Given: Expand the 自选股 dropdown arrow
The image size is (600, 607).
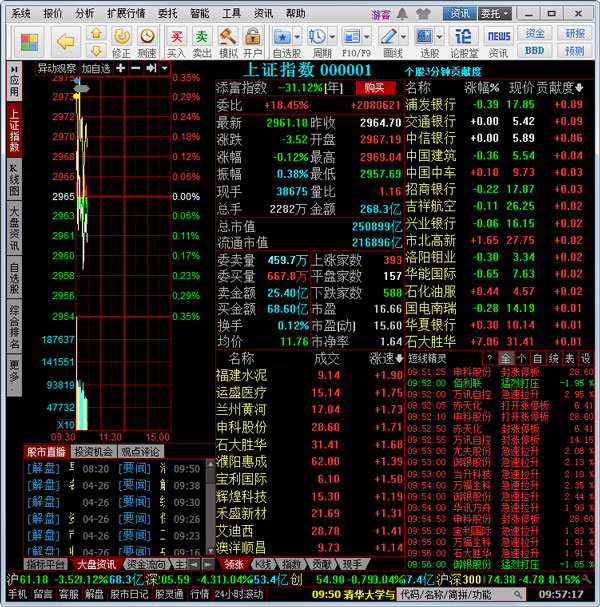Looking at the screenshot, I should click(297, 37).
